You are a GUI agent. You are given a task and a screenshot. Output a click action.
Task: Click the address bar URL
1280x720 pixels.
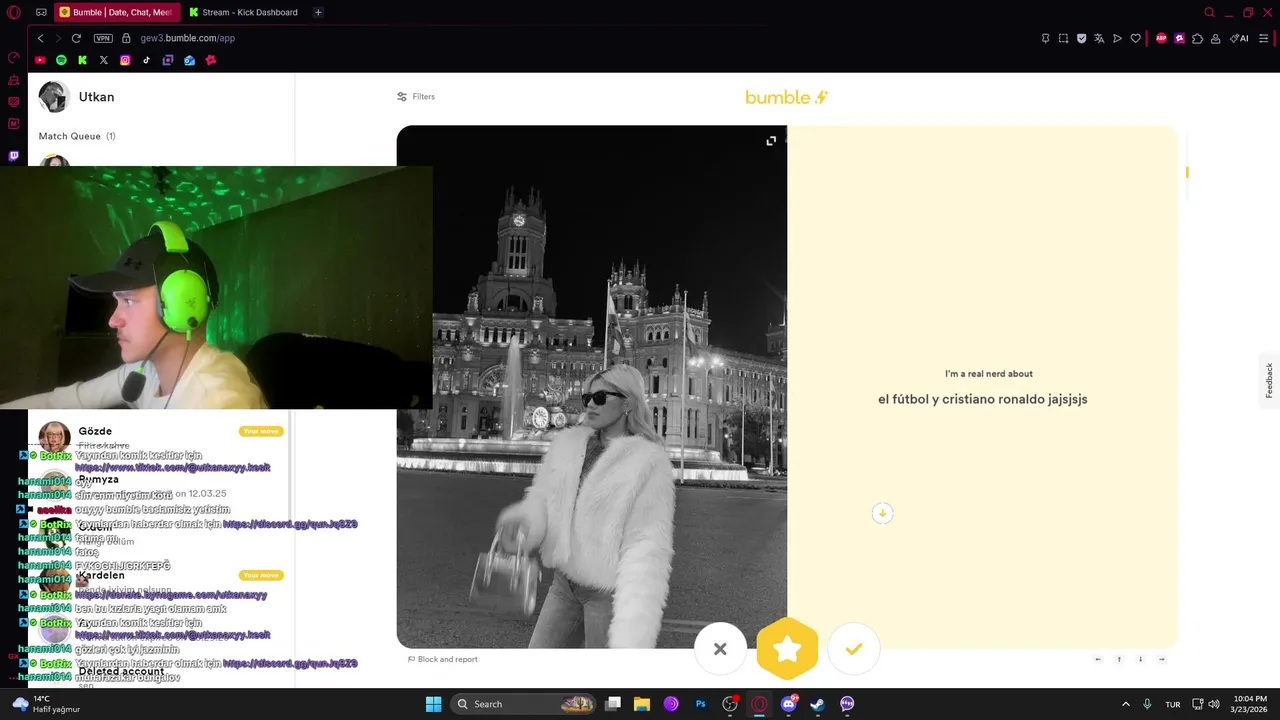(188, 38)
